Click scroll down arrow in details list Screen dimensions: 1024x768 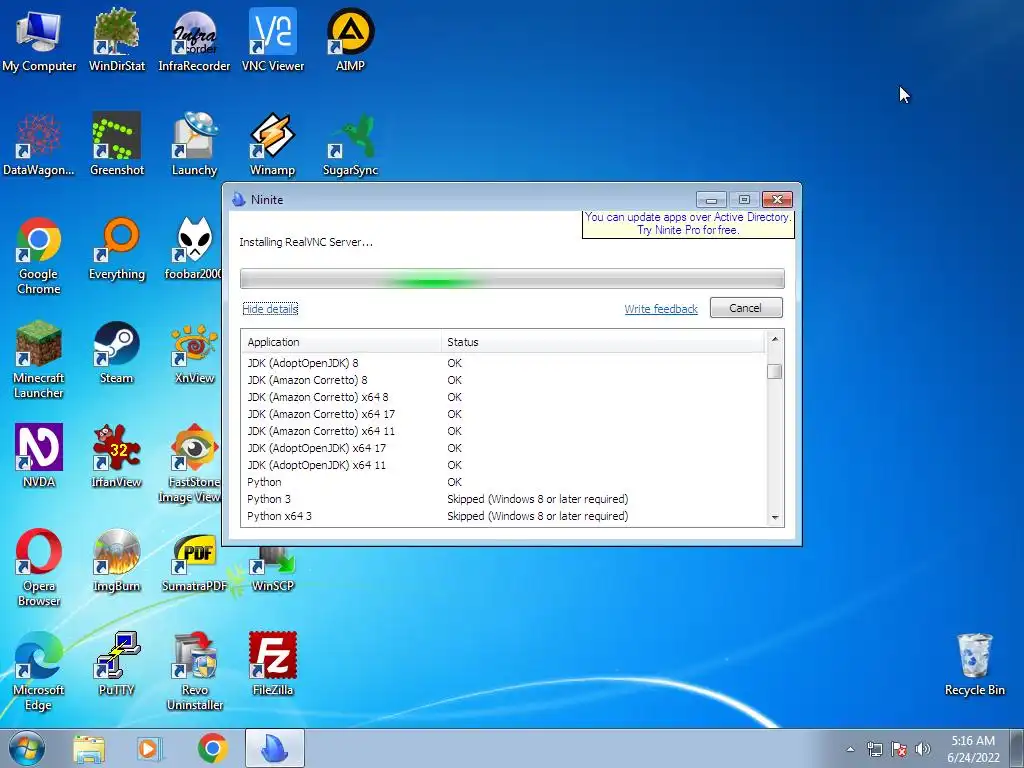coord(775,518)
